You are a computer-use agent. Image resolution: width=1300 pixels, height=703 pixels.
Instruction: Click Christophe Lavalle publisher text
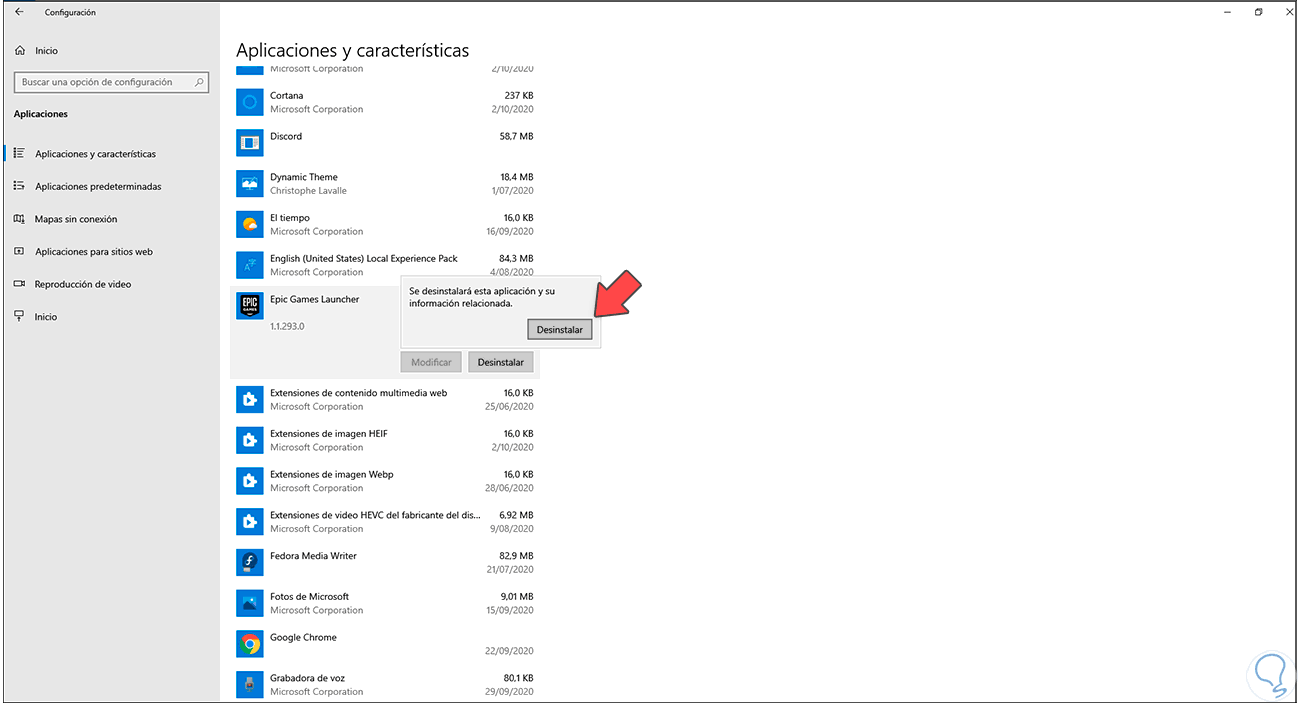[308, 191]
